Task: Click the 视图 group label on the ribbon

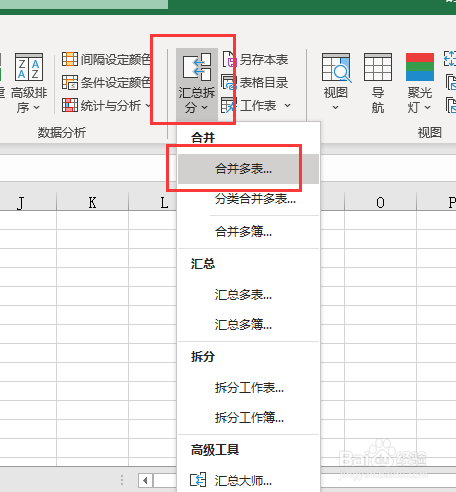Action: (x=430, y=133)
